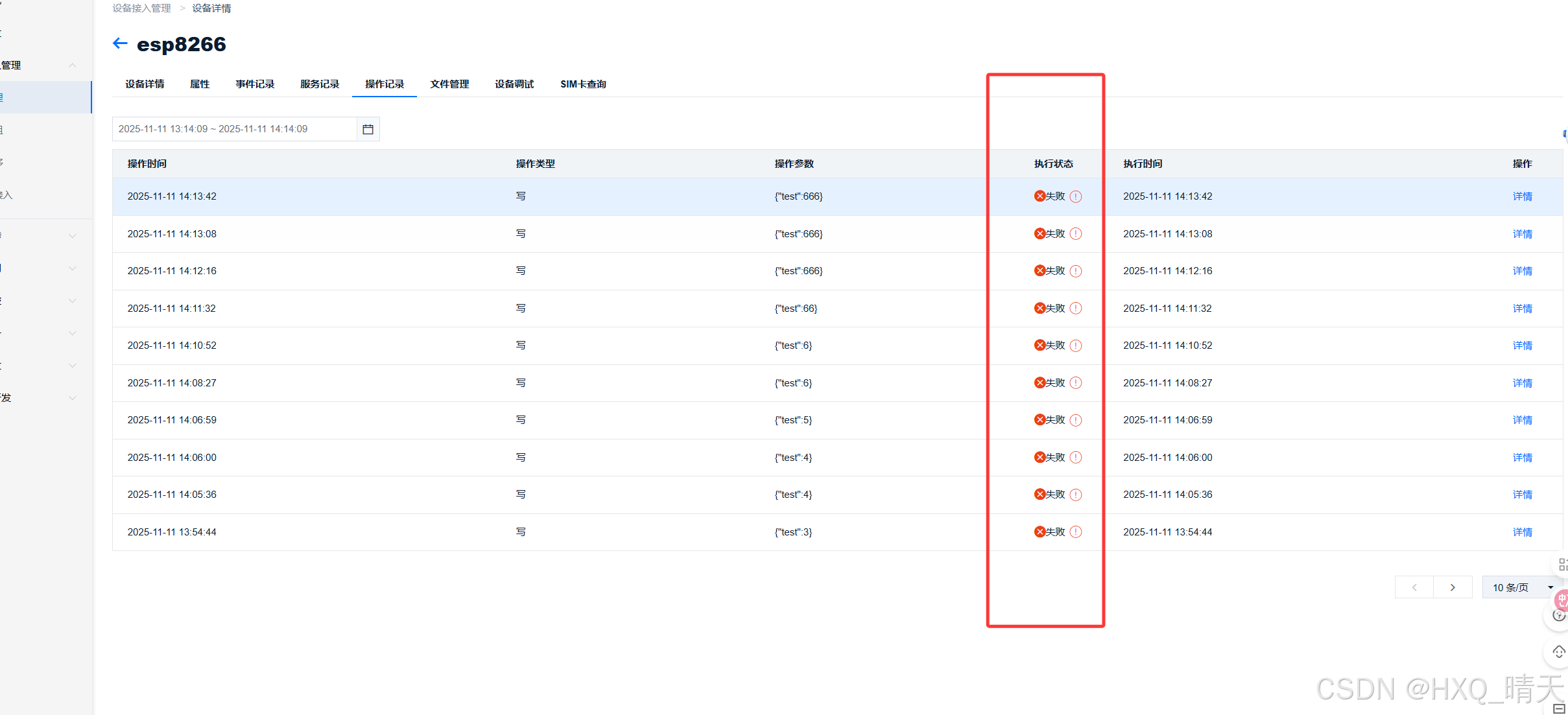Click the warning info icon in the 14:13:42 row
The height and width of the screenshot is (715, 1568).
coord(1076,196)
